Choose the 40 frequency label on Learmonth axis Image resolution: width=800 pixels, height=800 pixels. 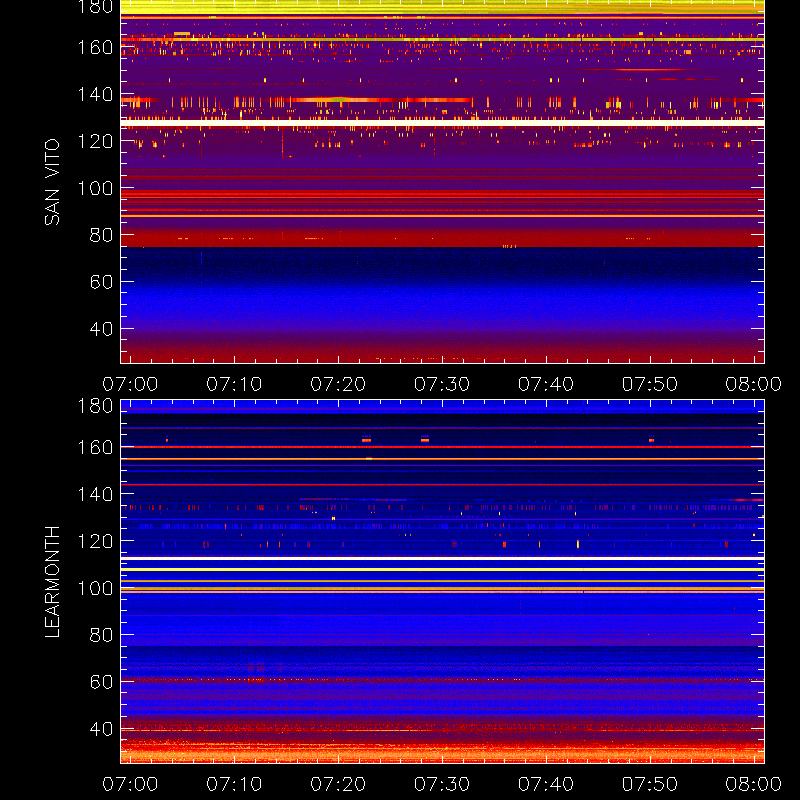(101, 729)
